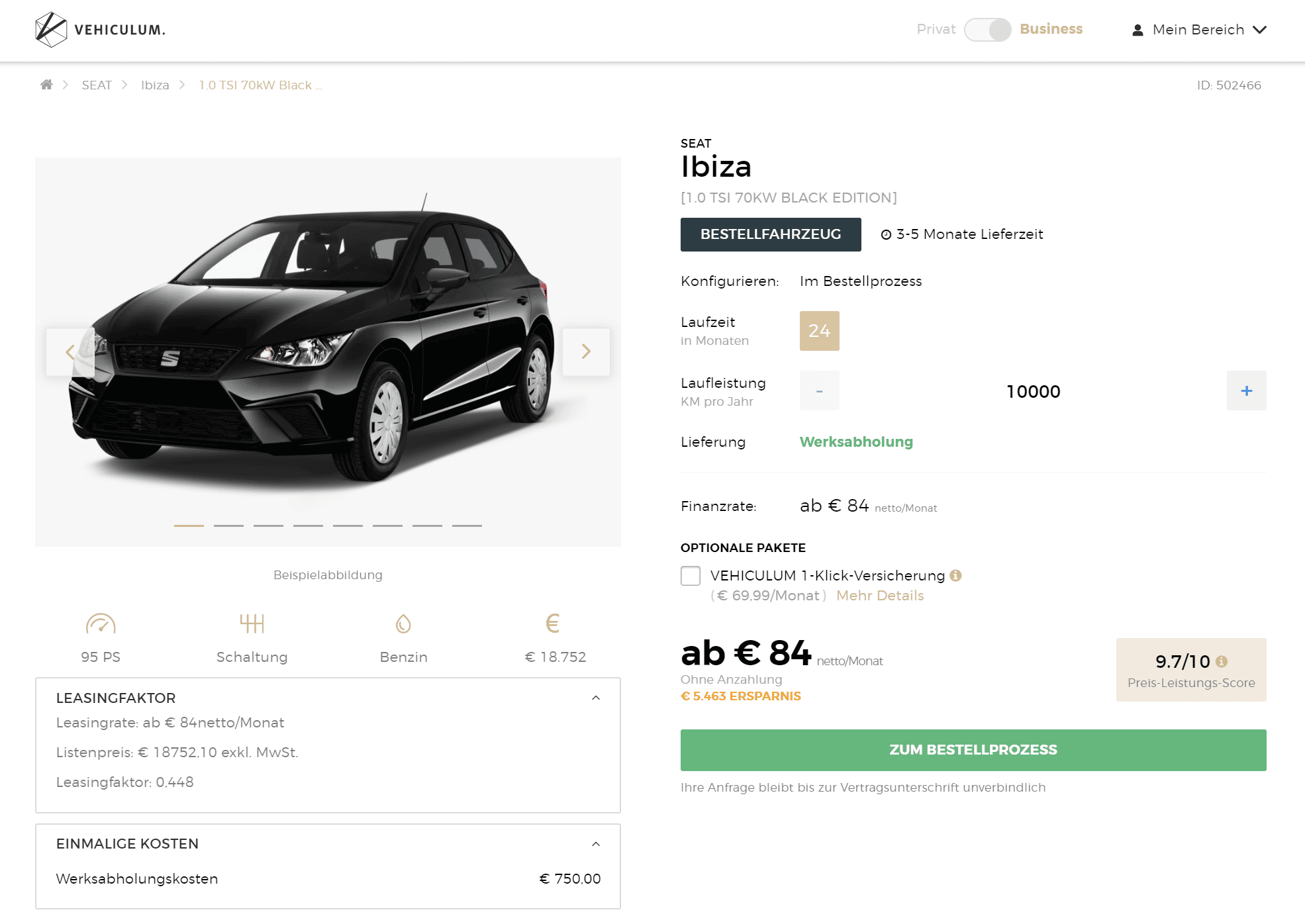Toggle the Privat/Business switch
Screen dimensions: 1305x924
pyautogui.click(x=987, y=30)
